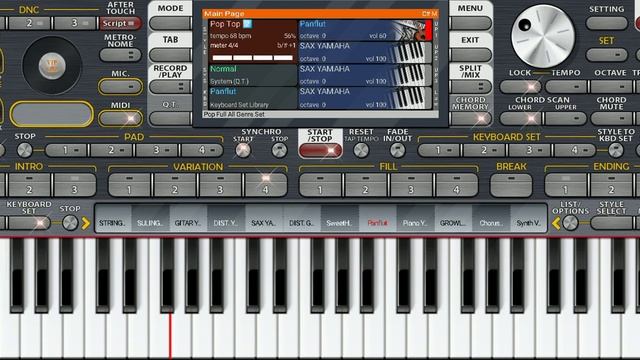
Task: Toggle the MIDI button
Action: tap(120, 118)
